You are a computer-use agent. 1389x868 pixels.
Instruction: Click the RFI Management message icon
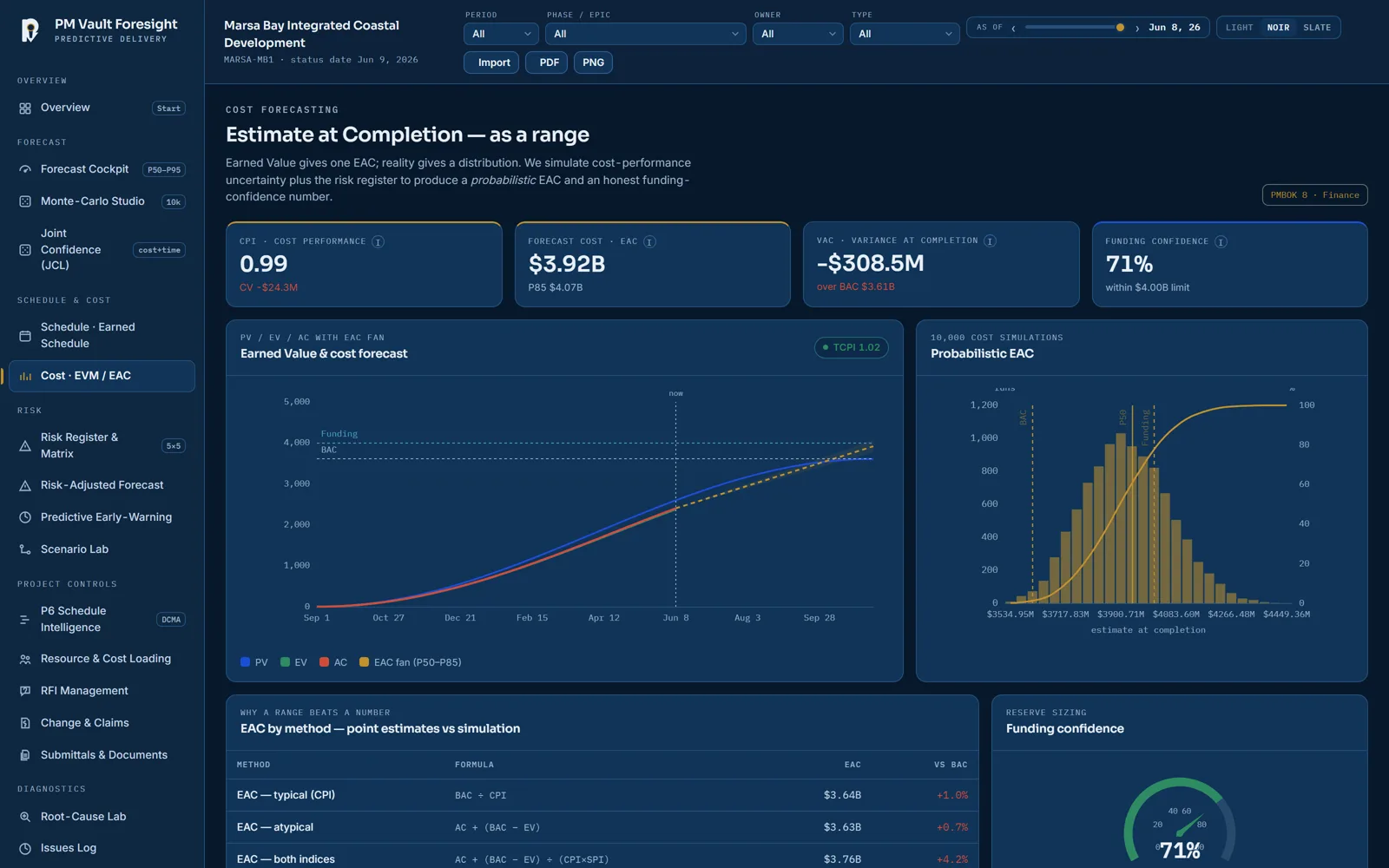25,691
